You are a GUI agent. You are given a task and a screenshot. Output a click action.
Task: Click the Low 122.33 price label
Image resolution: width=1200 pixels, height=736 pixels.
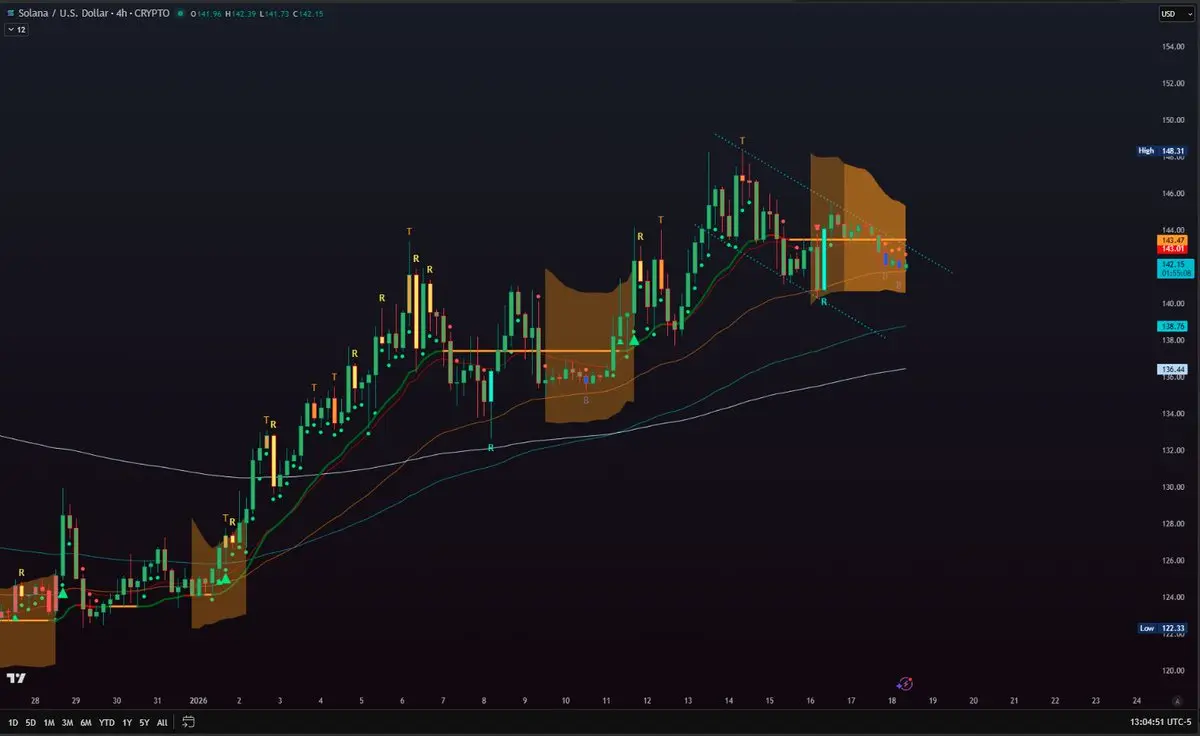coord(1160,628)
